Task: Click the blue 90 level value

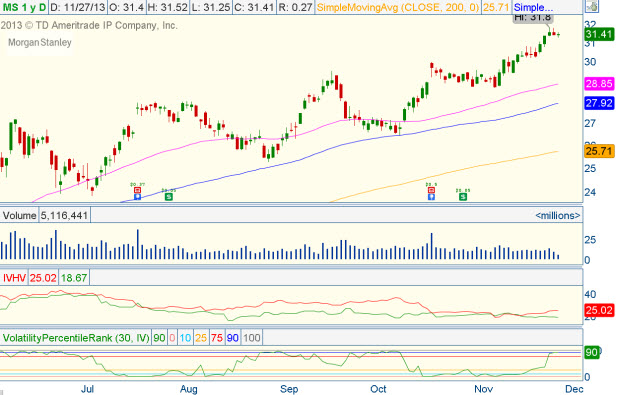Action: tap(232, 338)
